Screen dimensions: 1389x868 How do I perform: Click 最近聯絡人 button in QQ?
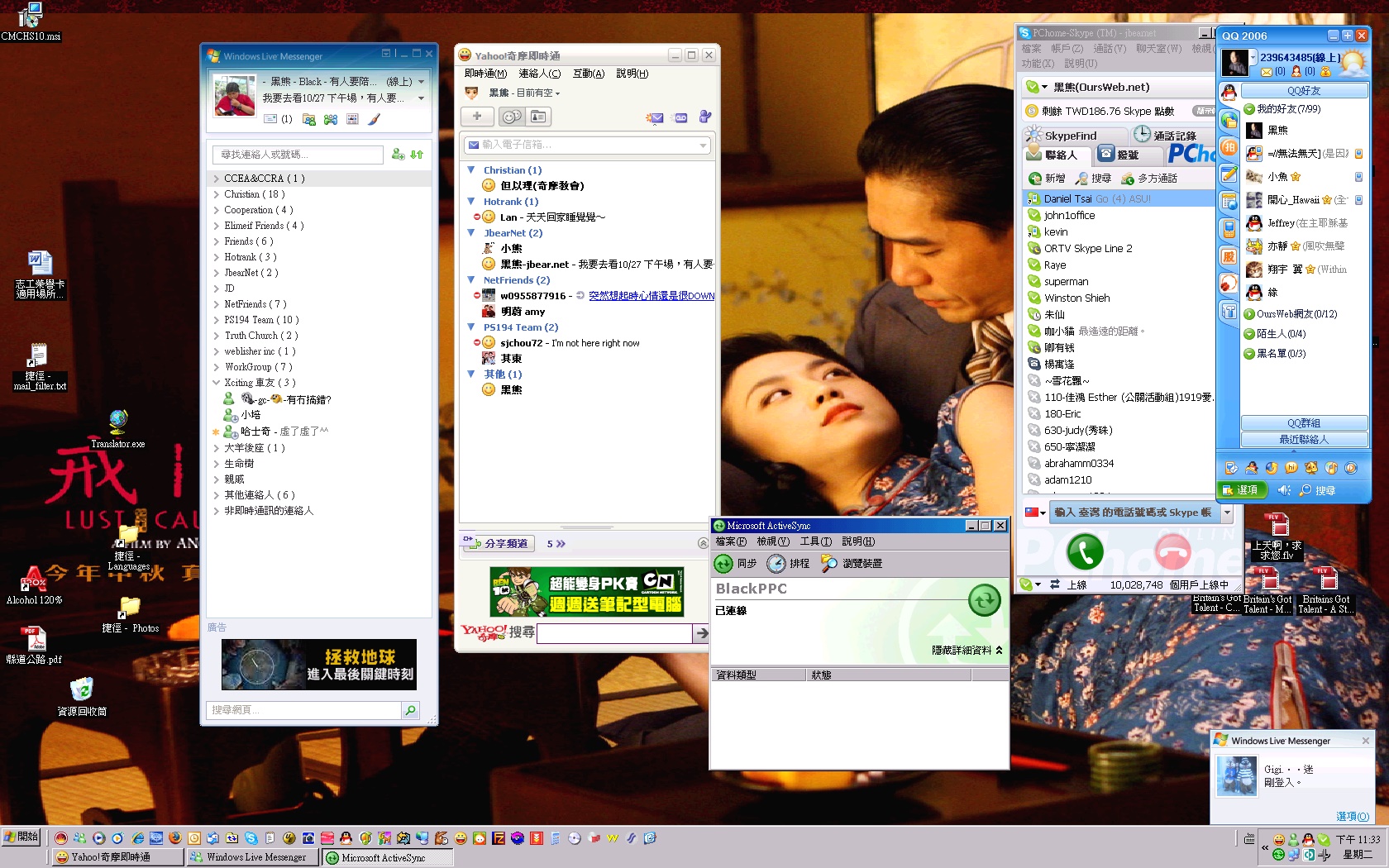click(1304, 440)
